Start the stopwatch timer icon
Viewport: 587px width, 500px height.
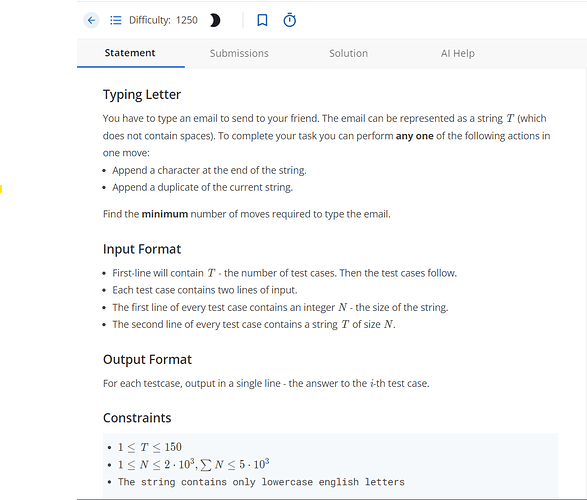(290, 20)
